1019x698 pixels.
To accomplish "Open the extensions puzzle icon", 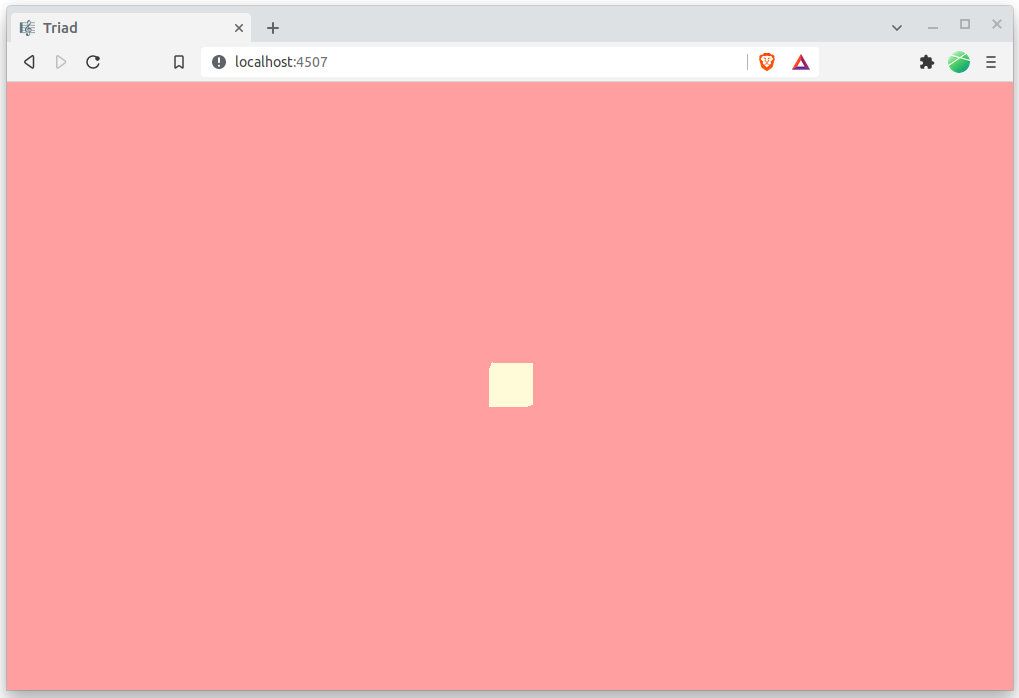I will click(927, 62).
